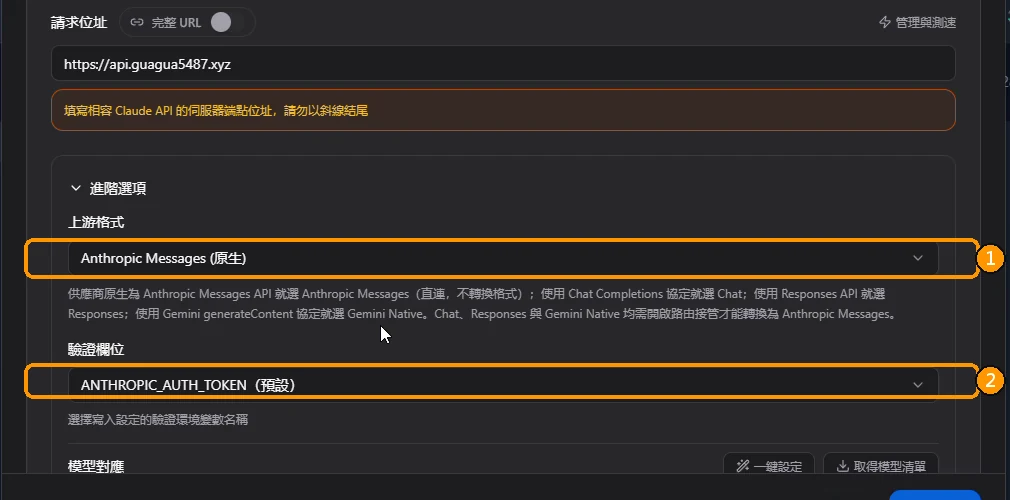Click the orange notice about Claude API endpoint
Viewport: 1010px width, 500px height.
tap(503, 110)
